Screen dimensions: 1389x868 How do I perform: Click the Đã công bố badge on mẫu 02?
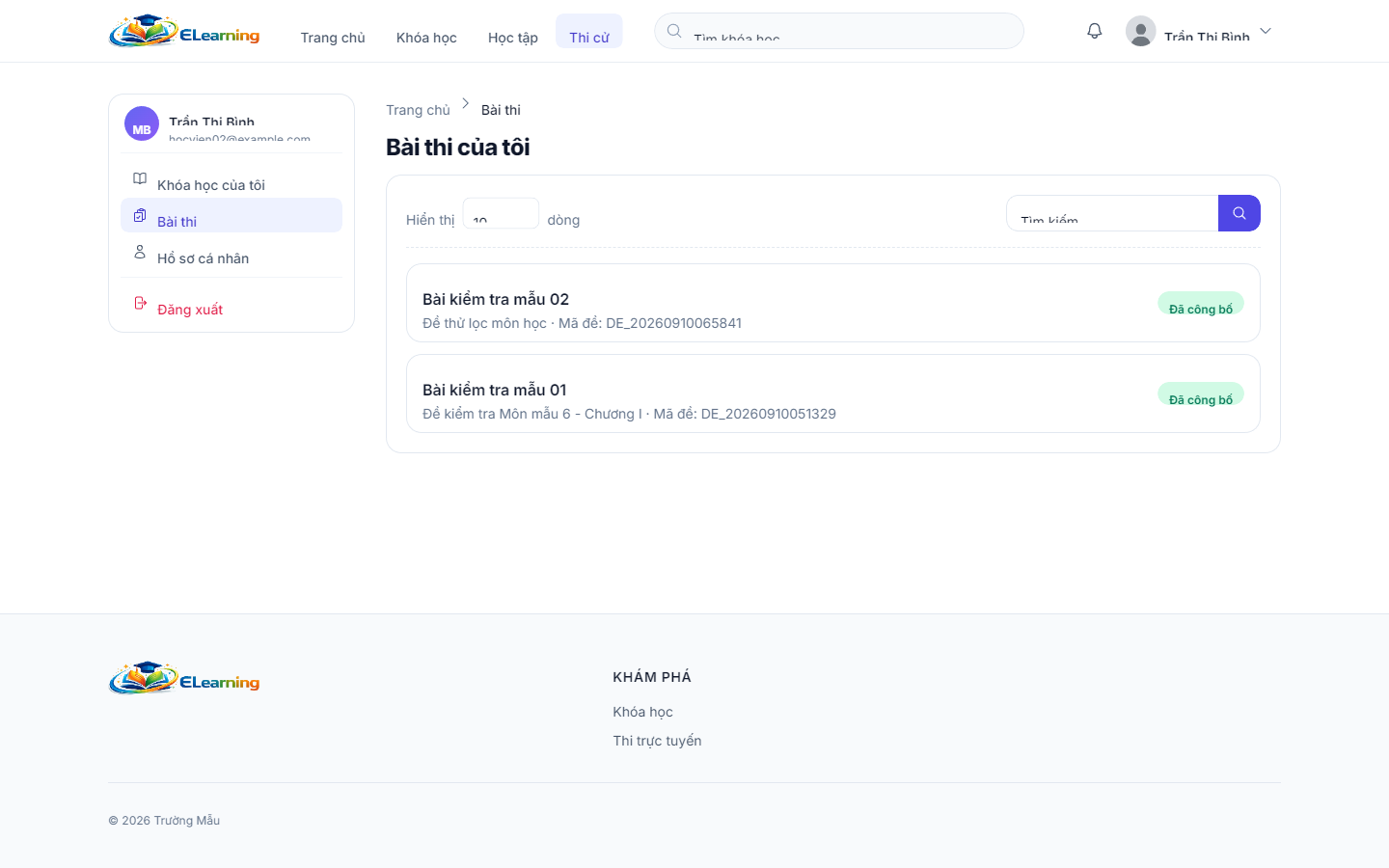(x=1201, y=304)
